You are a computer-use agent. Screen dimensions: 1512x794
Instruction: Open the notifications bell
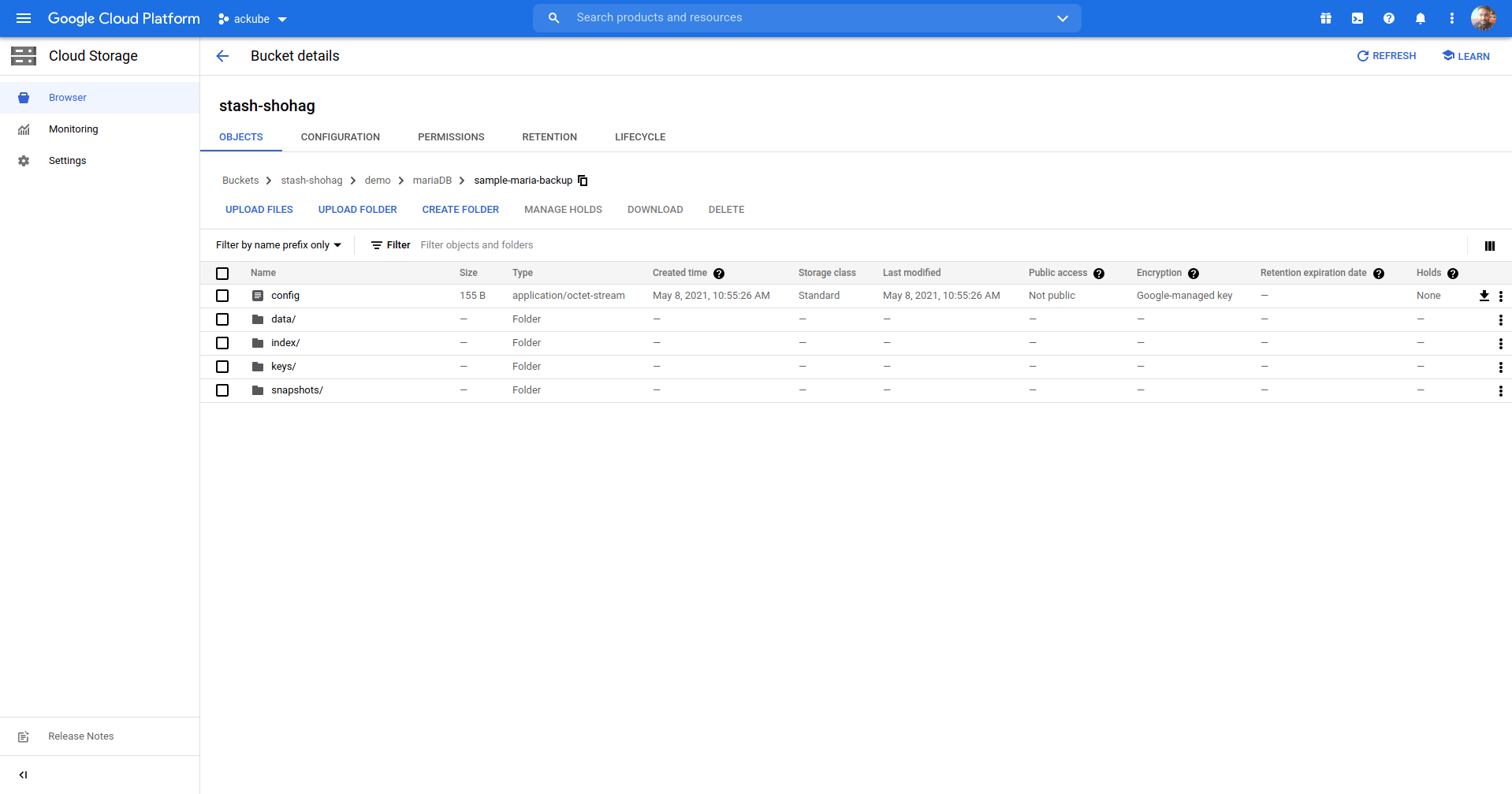(x=1420, y=18)
